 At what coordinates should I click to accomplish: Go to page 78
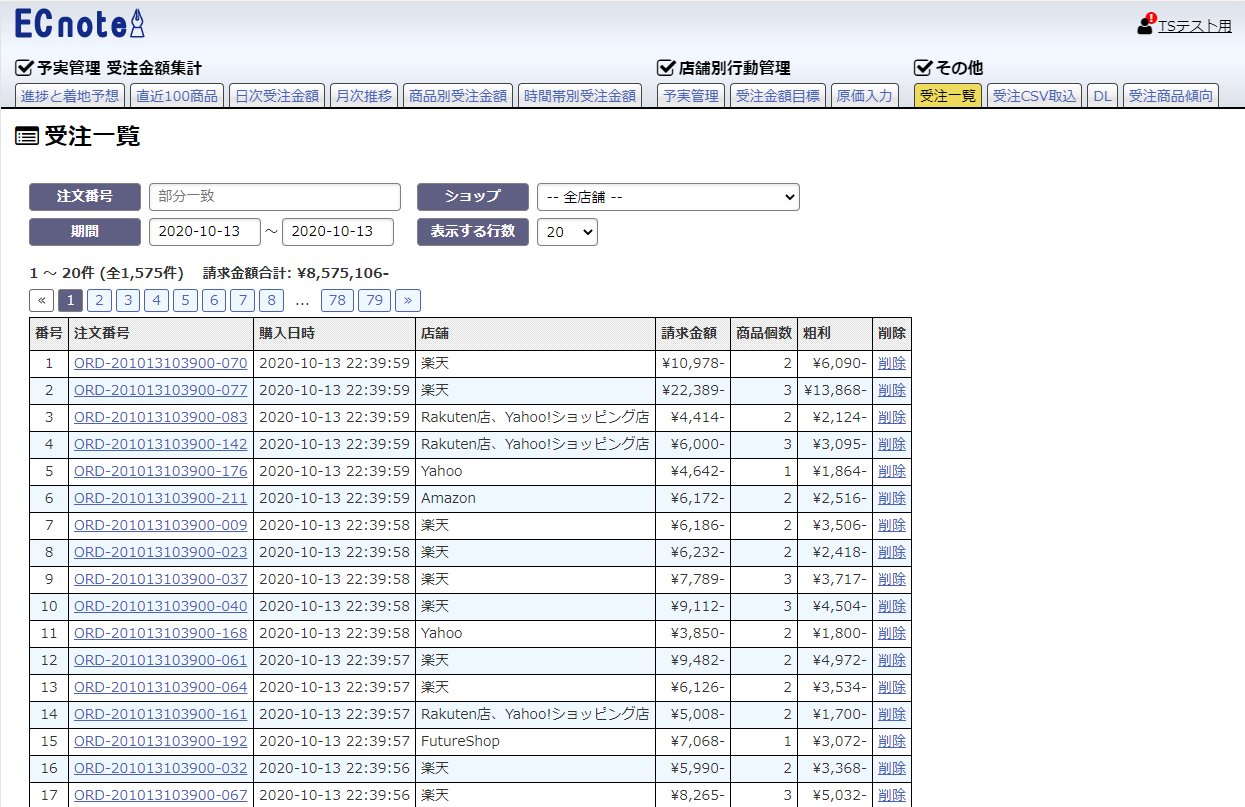click(337, 300)
